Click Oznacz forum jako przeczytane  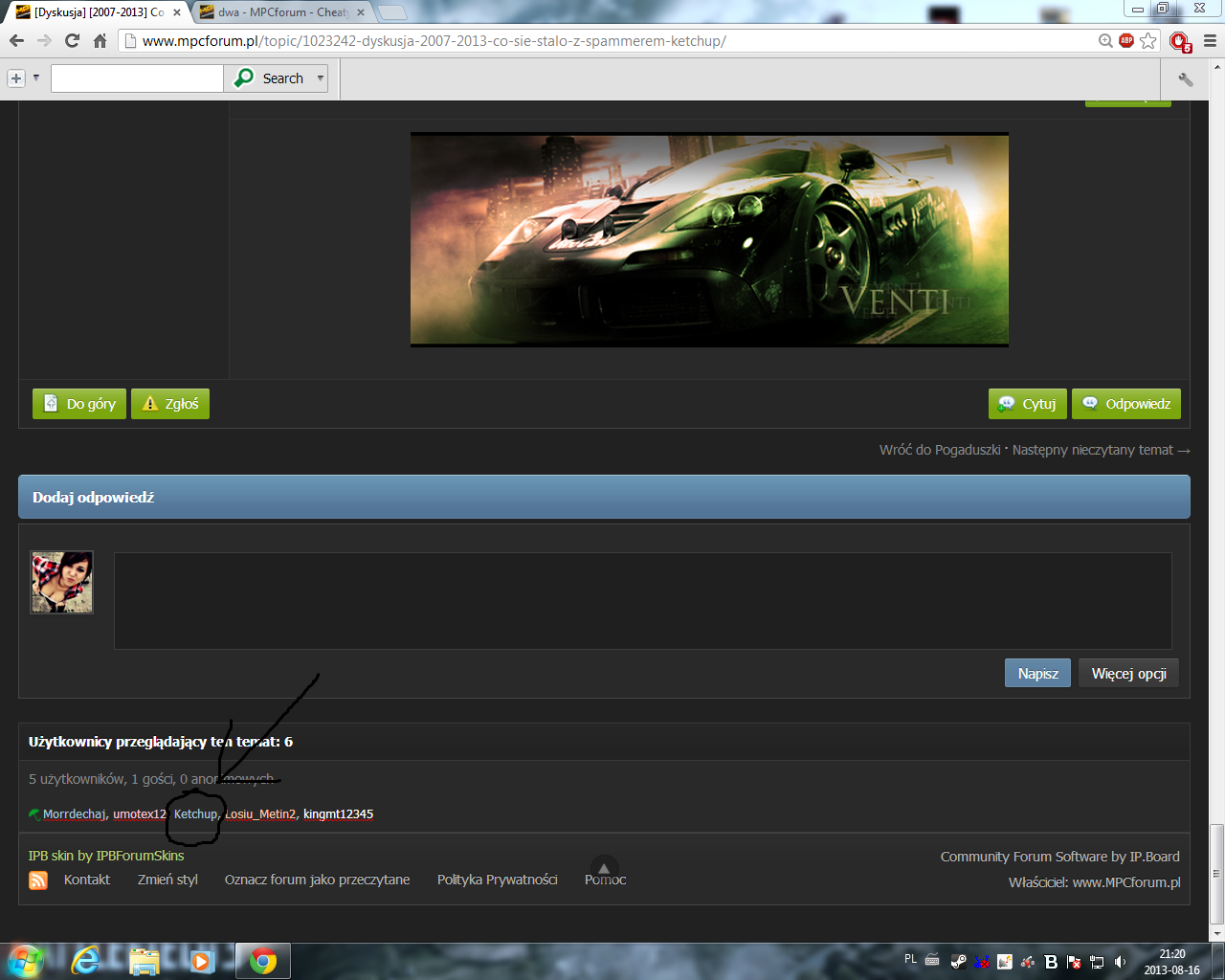click(317, 880)
